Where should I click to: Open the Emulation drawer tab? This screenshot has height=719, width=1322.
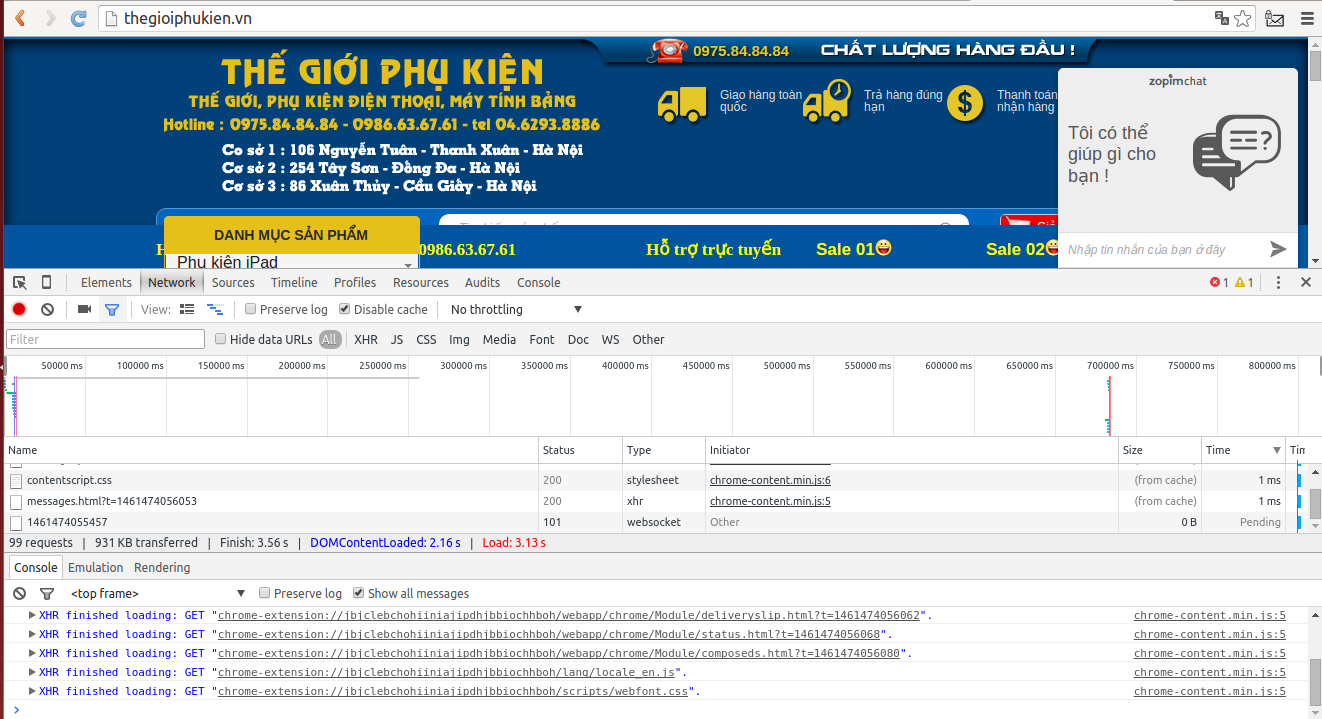pos(96,567)
